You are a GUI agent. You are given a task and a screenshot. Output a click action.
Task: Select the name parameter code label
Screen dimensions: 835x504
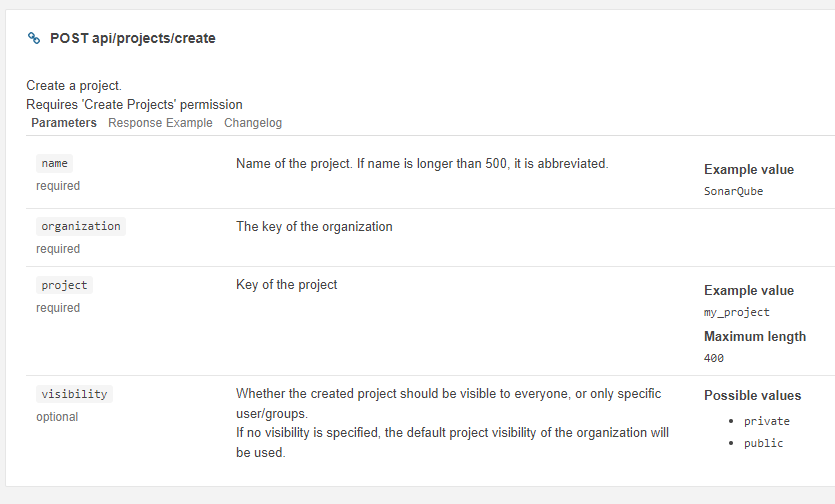click(54, 164)
